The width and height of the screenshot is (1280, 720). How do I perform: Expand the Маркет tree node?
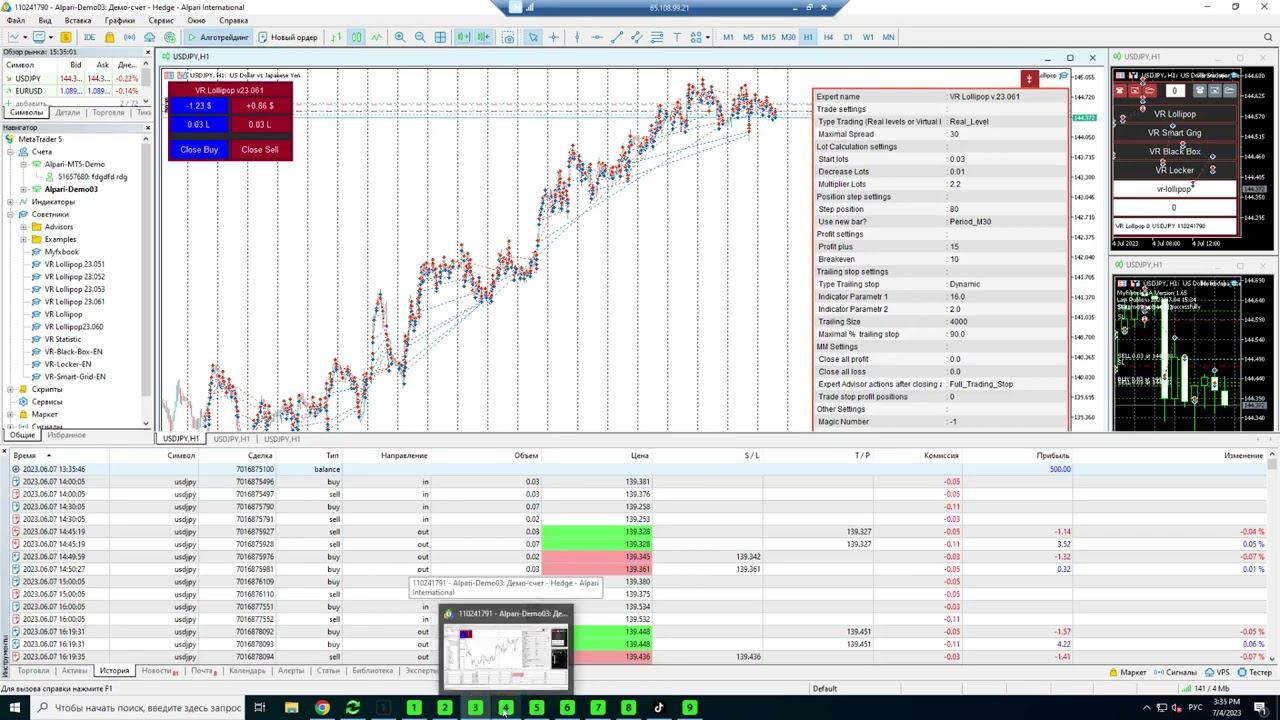click(10, 414)
